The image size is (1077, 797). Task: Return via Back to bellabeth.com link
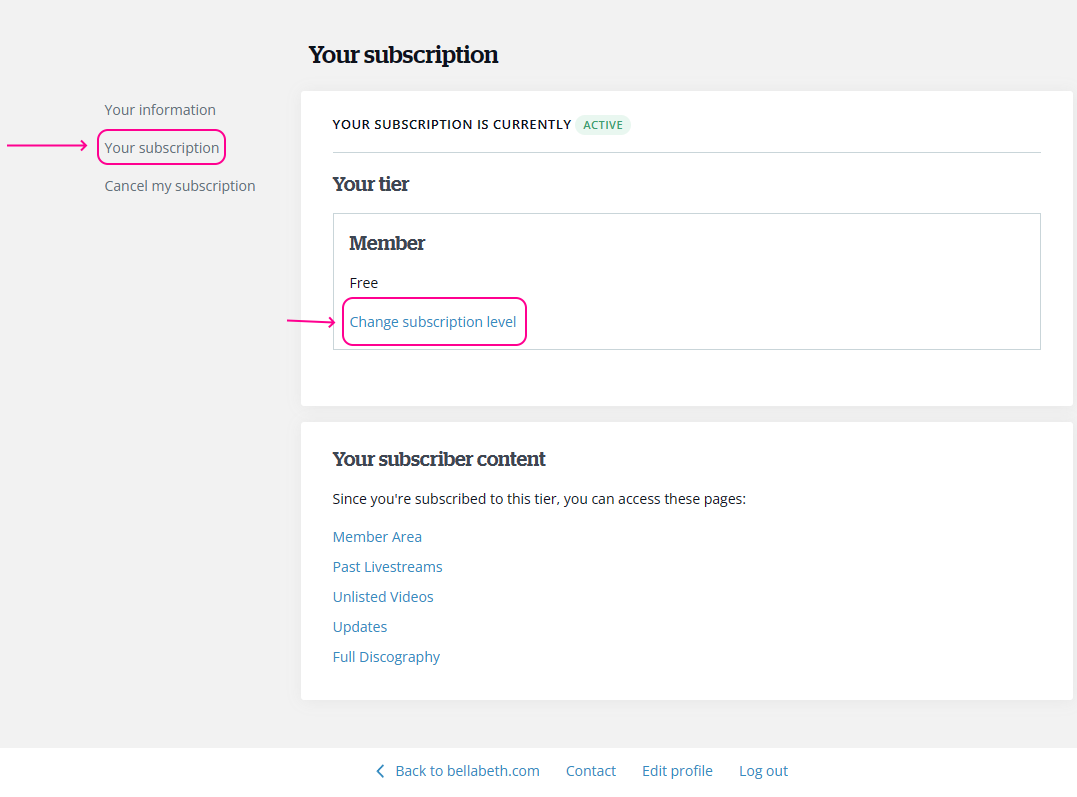467,771
